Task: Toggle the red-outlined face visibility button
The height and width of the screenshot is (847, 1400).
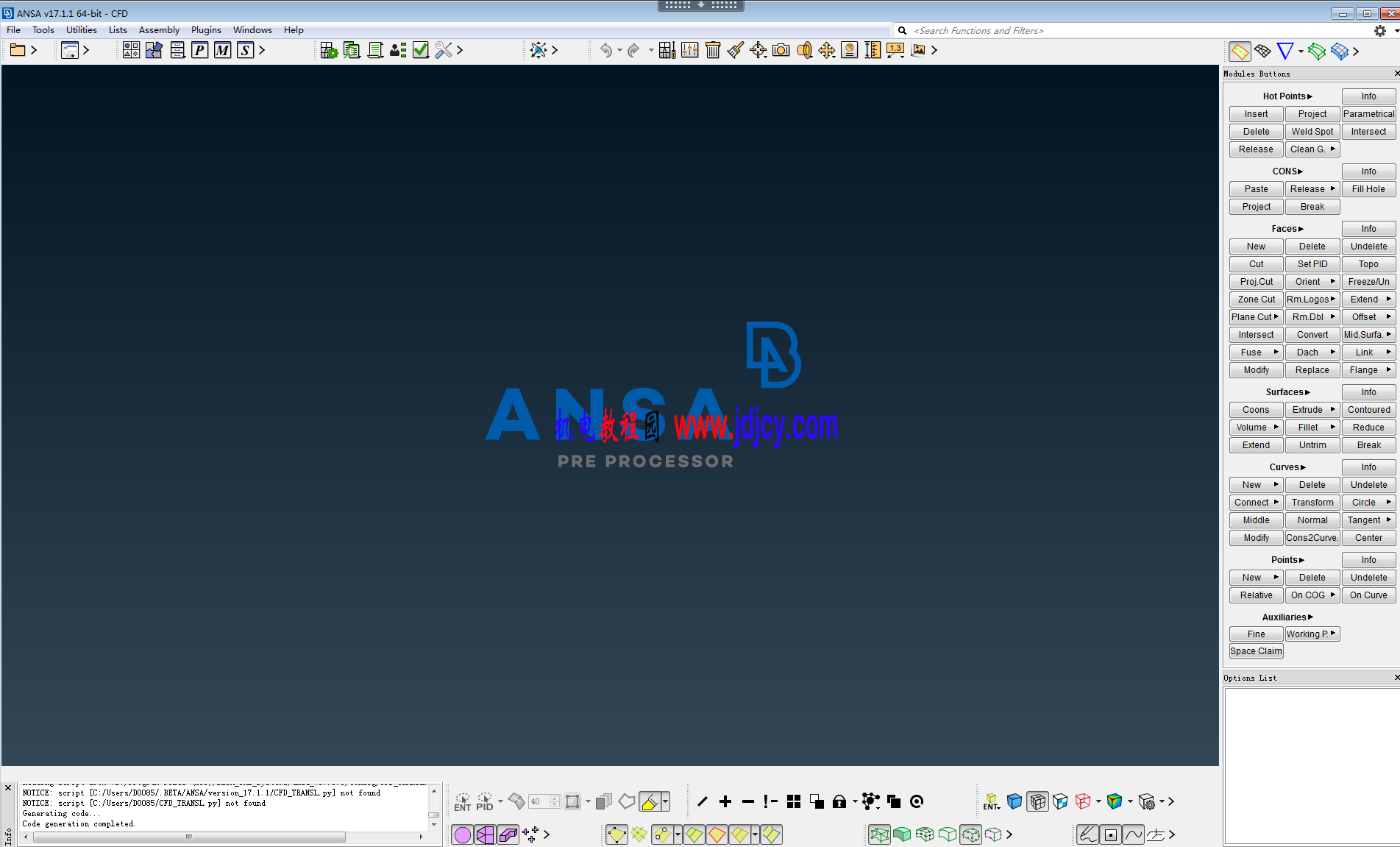Action: (x=717, y=834)
